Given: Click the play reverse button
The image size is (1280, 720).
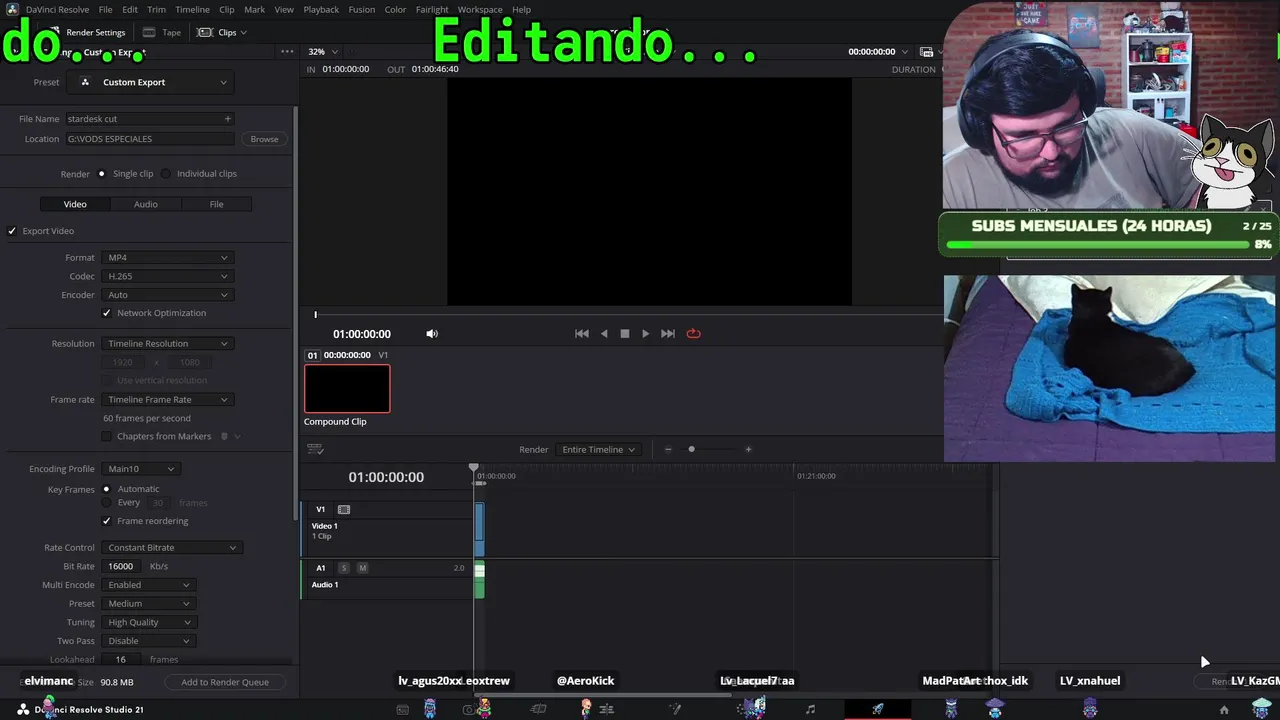Looking at the screenshot, I should click(x=604, y=334).
